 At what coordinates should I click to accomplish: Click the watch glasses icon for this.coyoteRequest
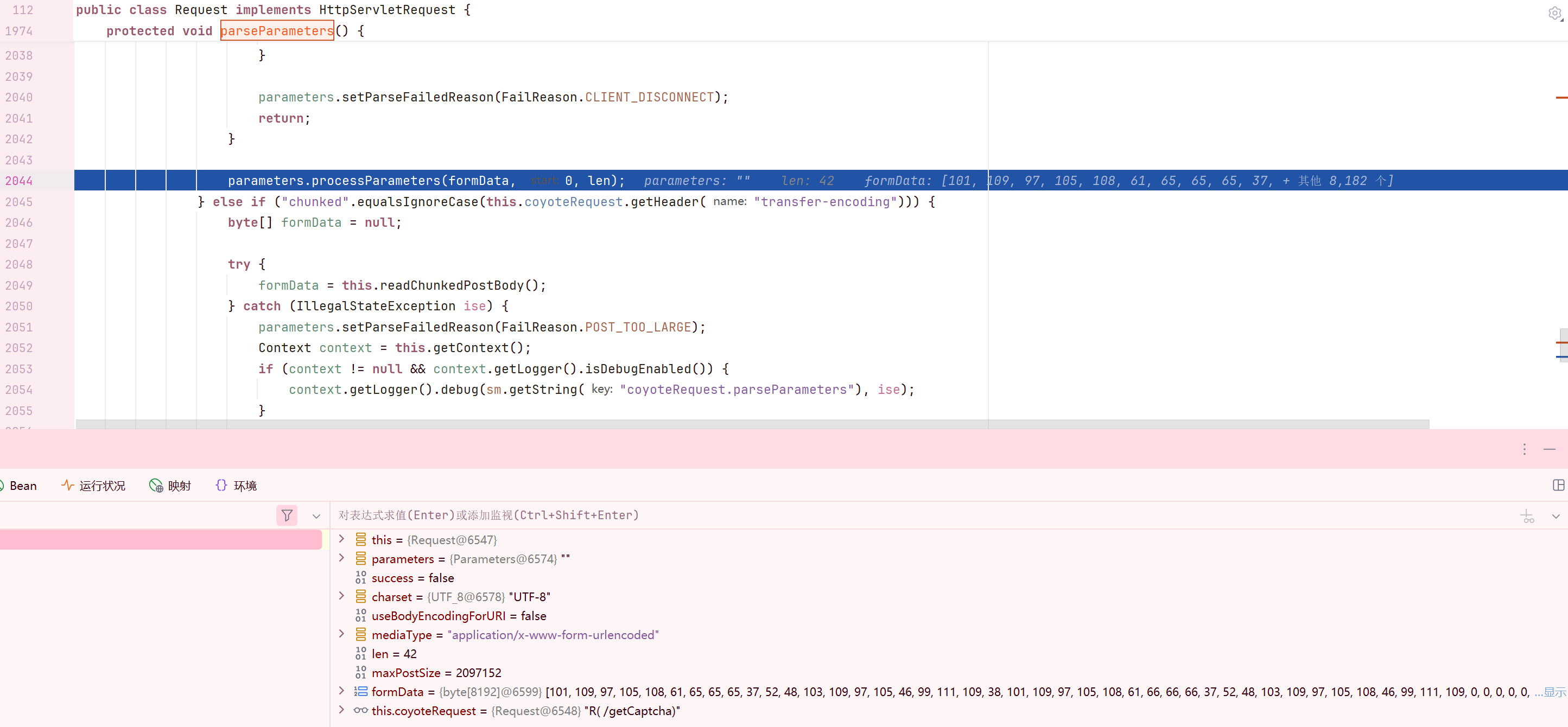tap(361, 710)
